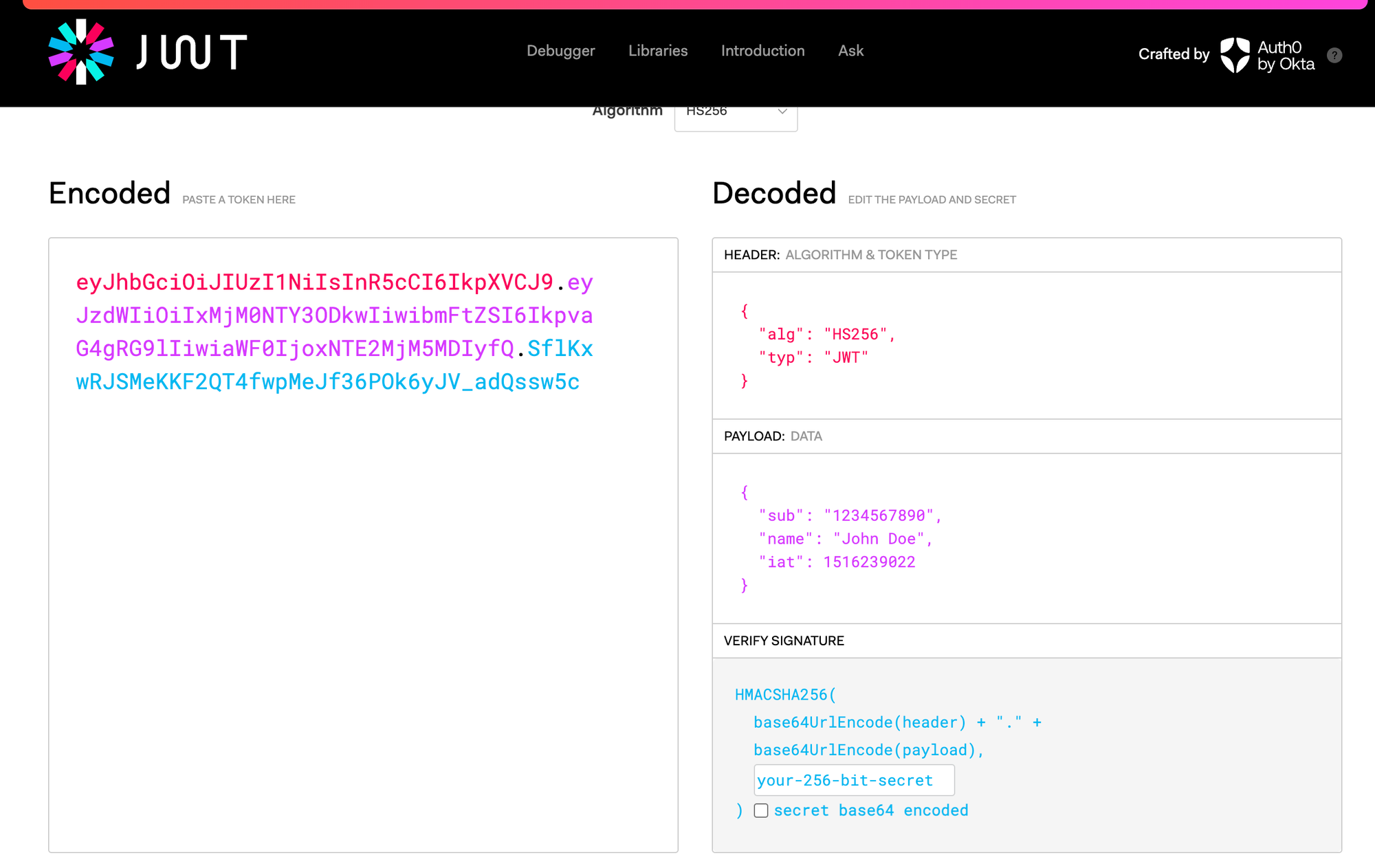Go to the Libraries nav item
Screen dimensions: 1375x868
tap(658, 51)
